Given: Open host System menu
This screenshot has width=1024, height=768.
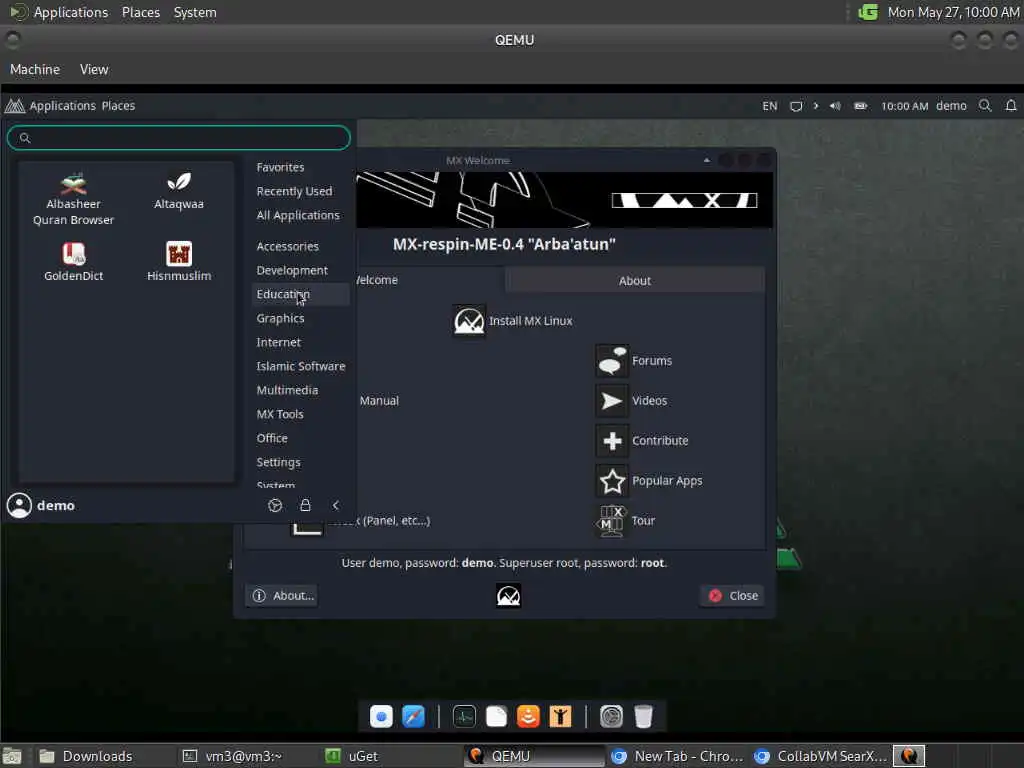Looking at the screenshot, I should pos(195,12).
